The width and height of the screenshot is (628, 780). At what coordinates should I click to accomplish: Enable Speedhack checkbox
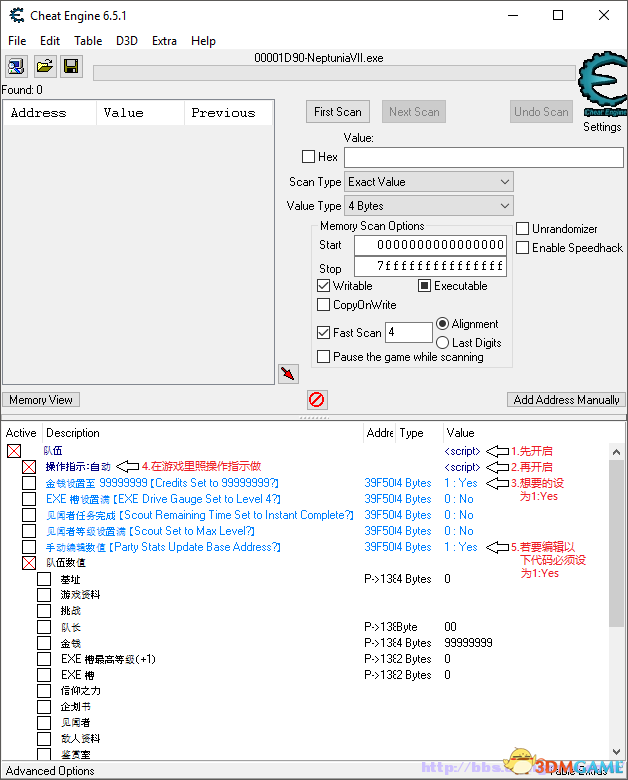tap(523, 248)
